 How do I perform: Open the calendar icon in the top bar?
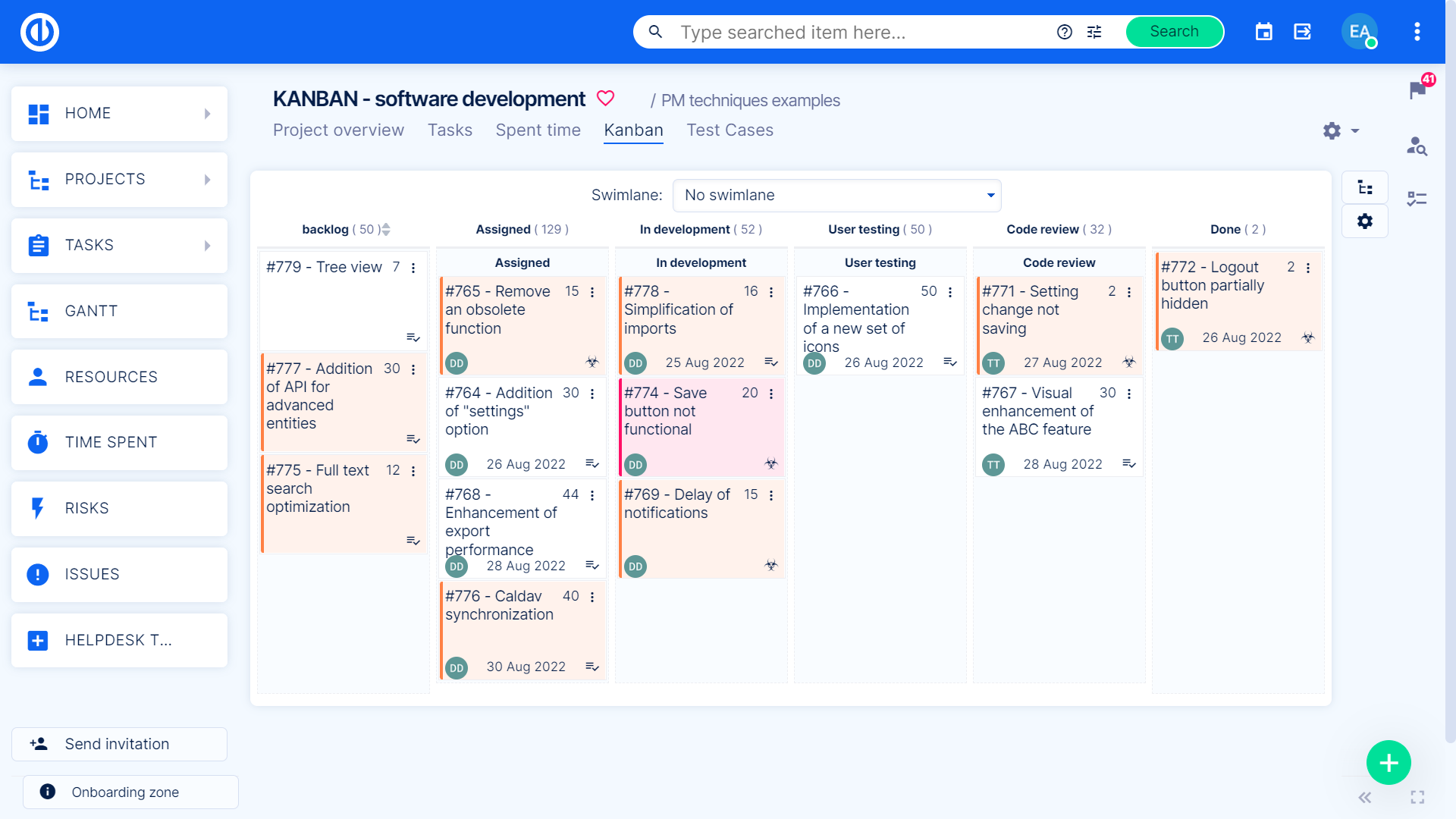[x=1263, y=32]
